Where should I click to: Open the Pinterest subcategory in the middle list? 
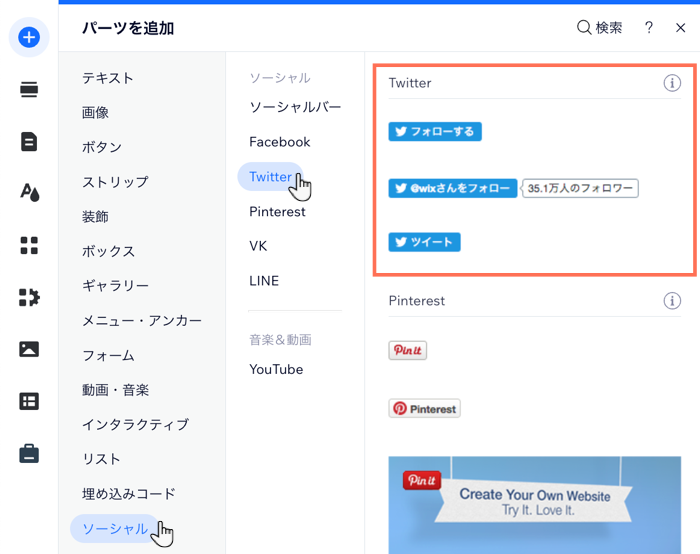[x=277, y=212]
